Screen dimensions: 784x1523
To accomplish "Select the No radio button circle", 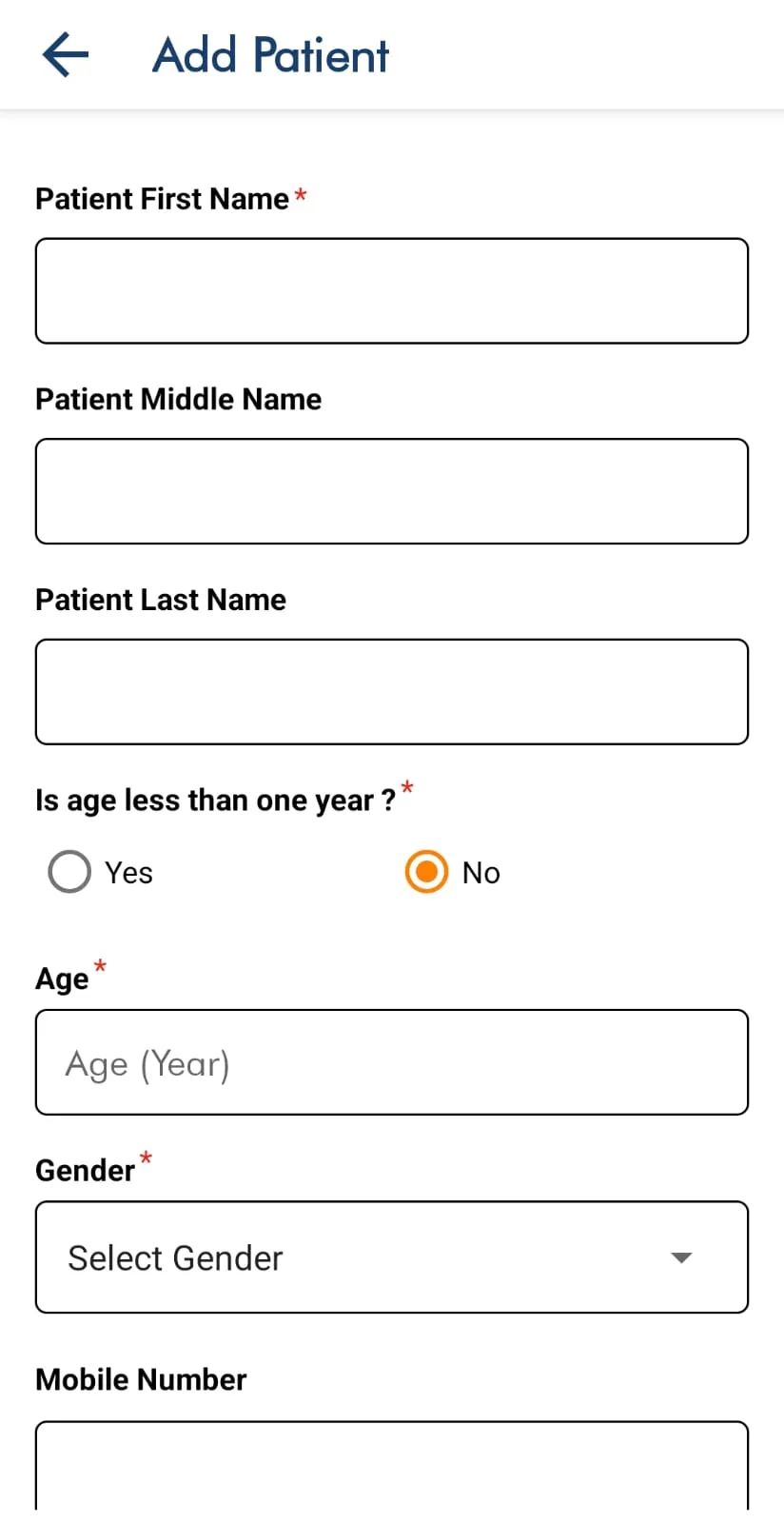I will (426, 872).
